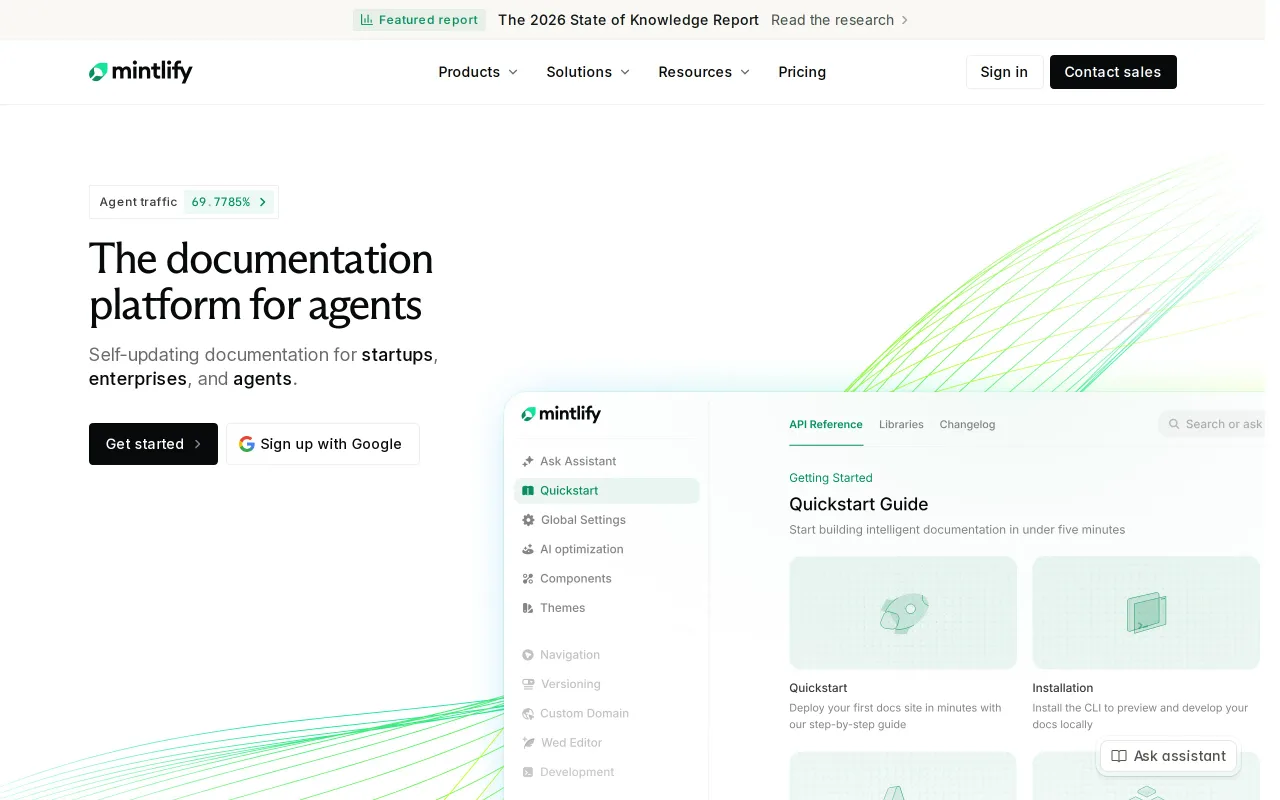Click the Getting Started label
Screen dimensions: 1280x800
[831, 478]
